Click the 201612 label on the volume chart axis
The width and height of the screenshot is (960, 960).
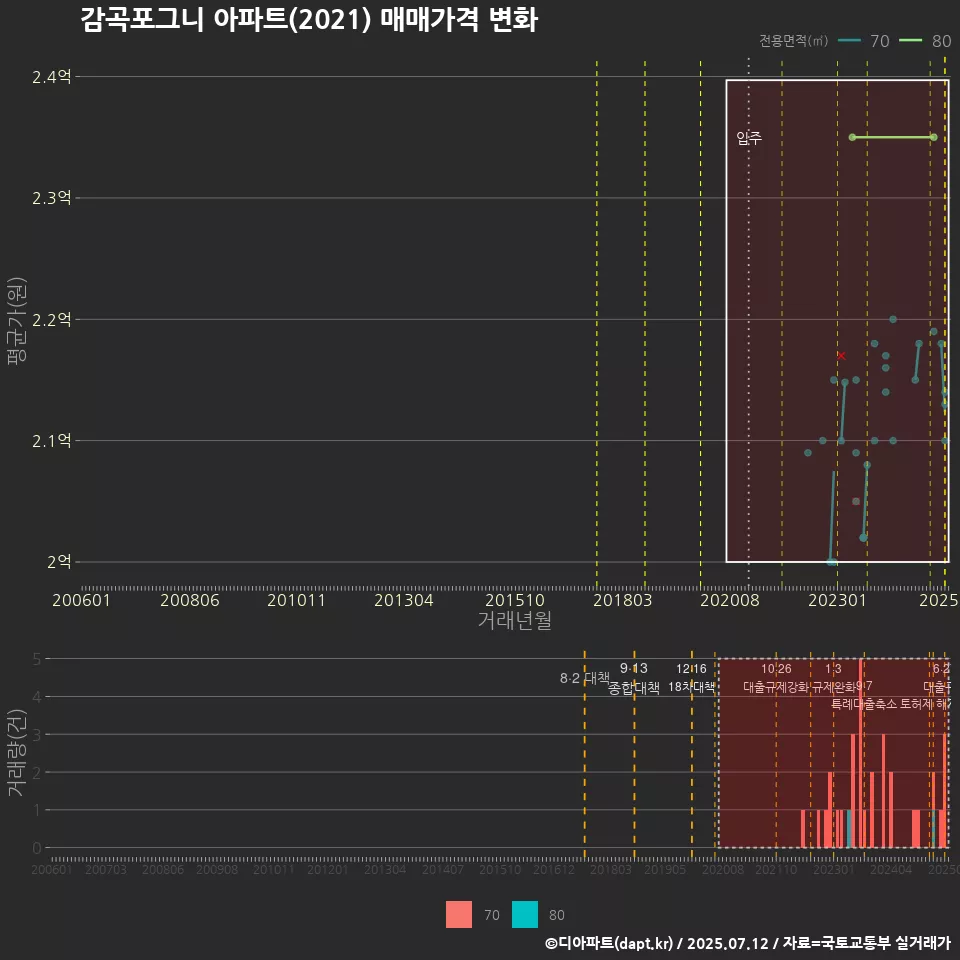click(x=554, y=869)
